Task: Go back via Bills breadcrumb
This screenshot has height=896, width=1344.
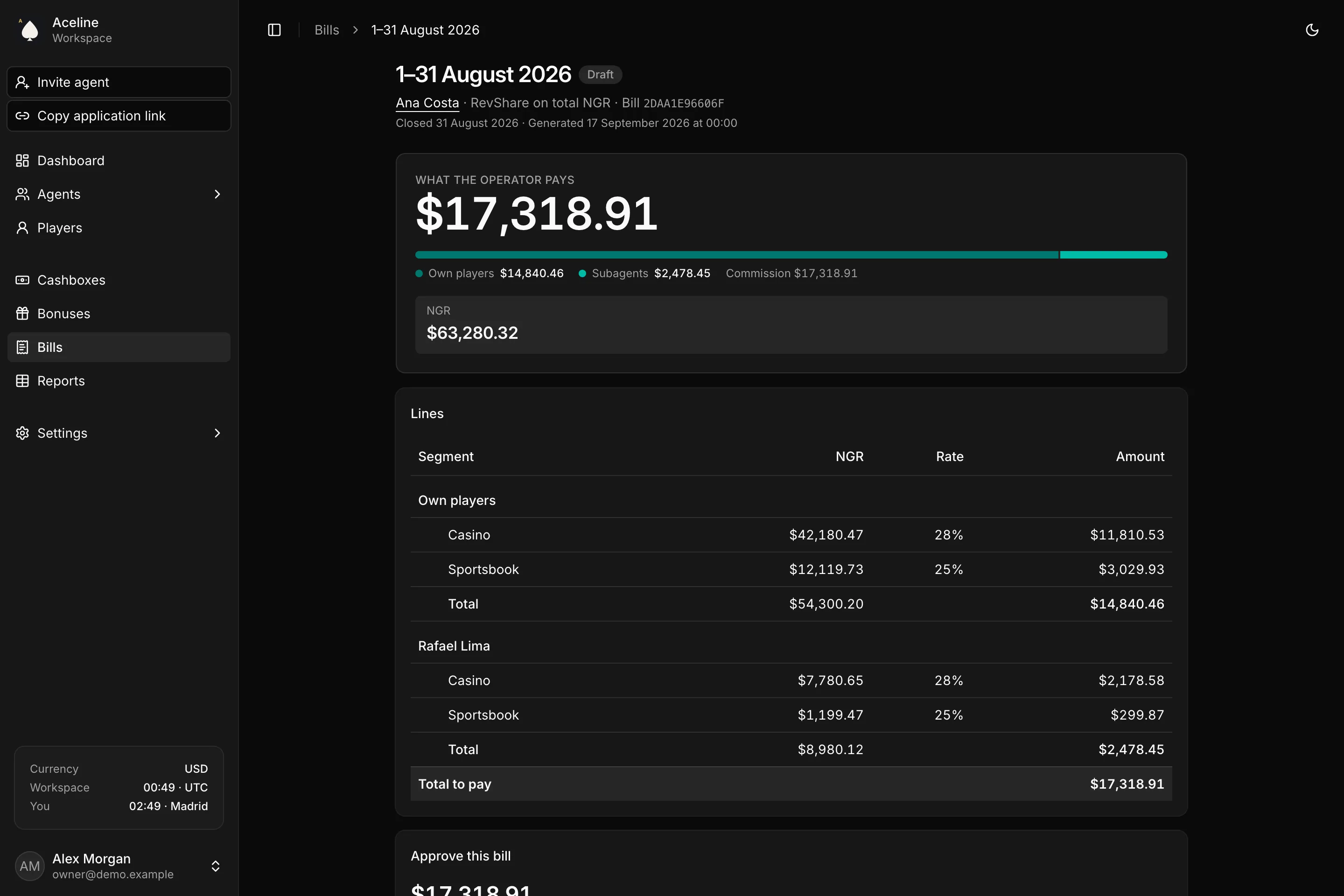Action: coord(327,30)
